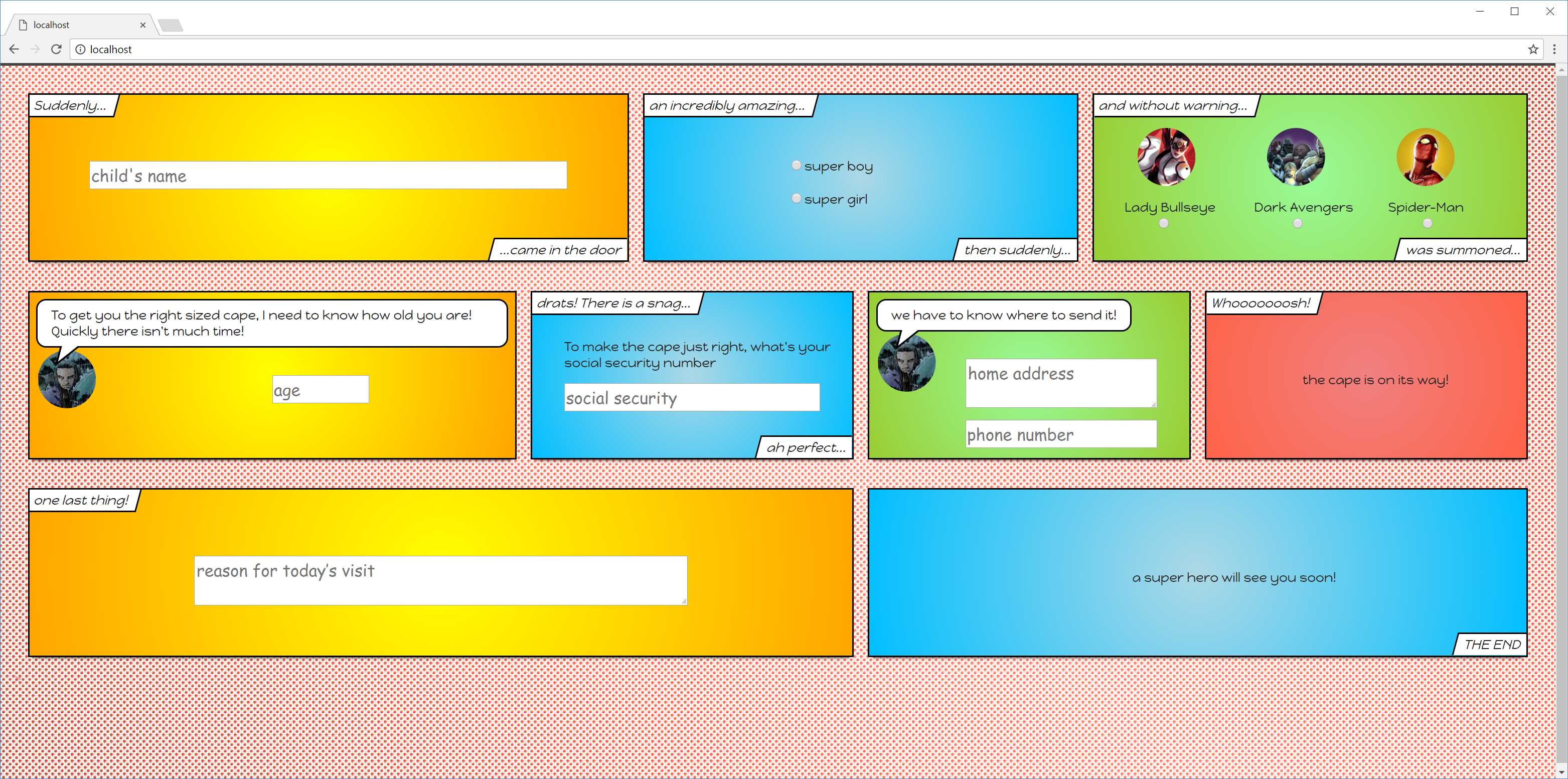Open a new browser tab
This screenshot has width=1568, height=779.
pyautogui.click(x=171, y=25)
